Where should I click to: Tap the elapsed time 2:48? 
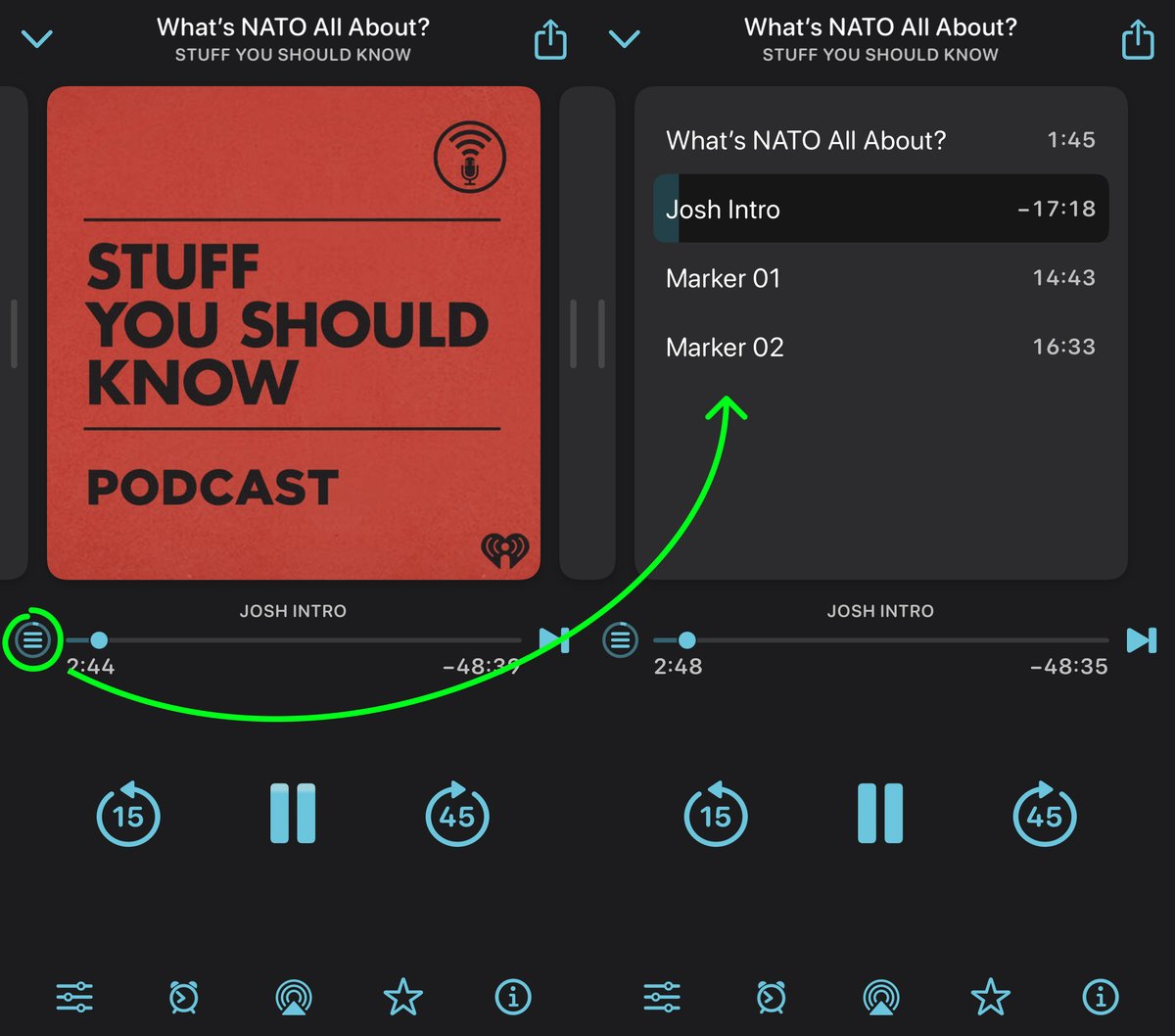(679, 667)
